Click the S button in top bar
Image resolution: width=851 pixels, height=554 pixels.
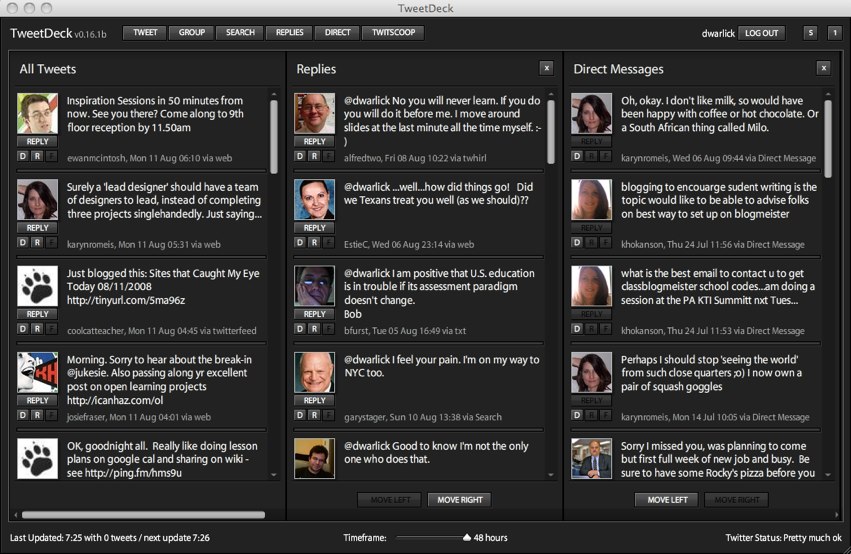(810, 33)
